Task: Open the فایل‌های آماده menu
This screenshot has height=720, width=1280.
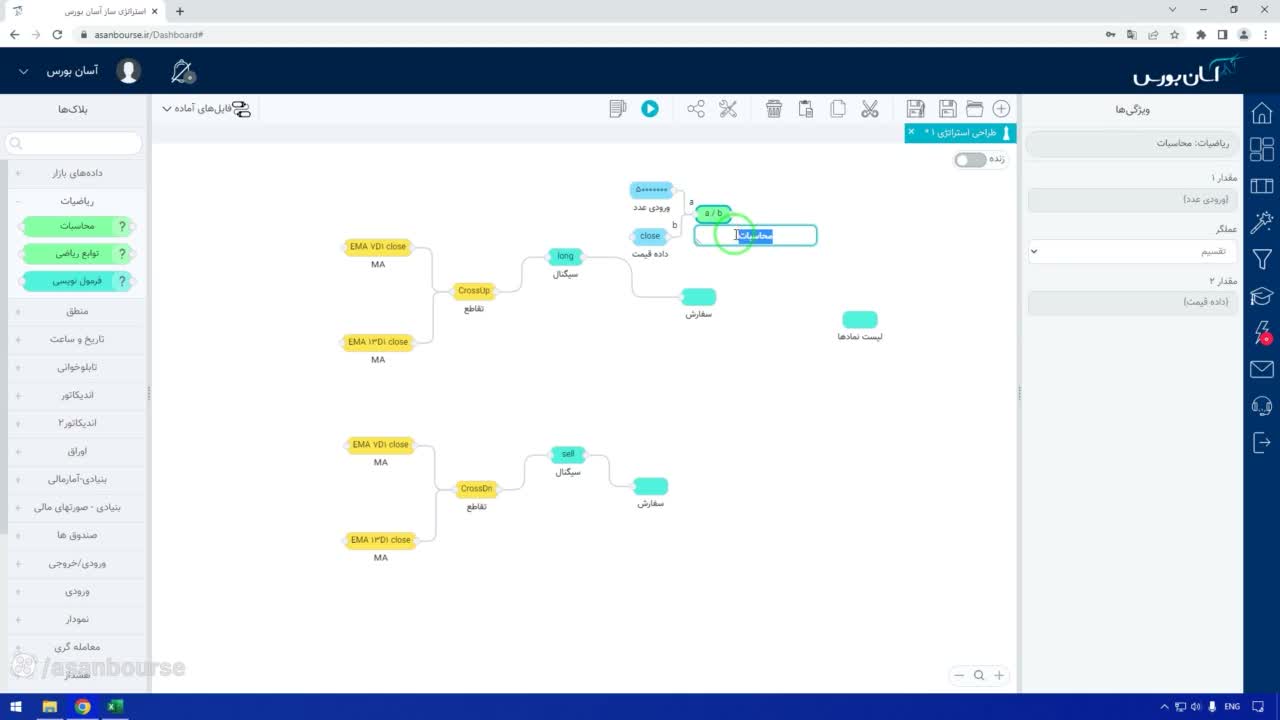Action: (x=204, y=109)
